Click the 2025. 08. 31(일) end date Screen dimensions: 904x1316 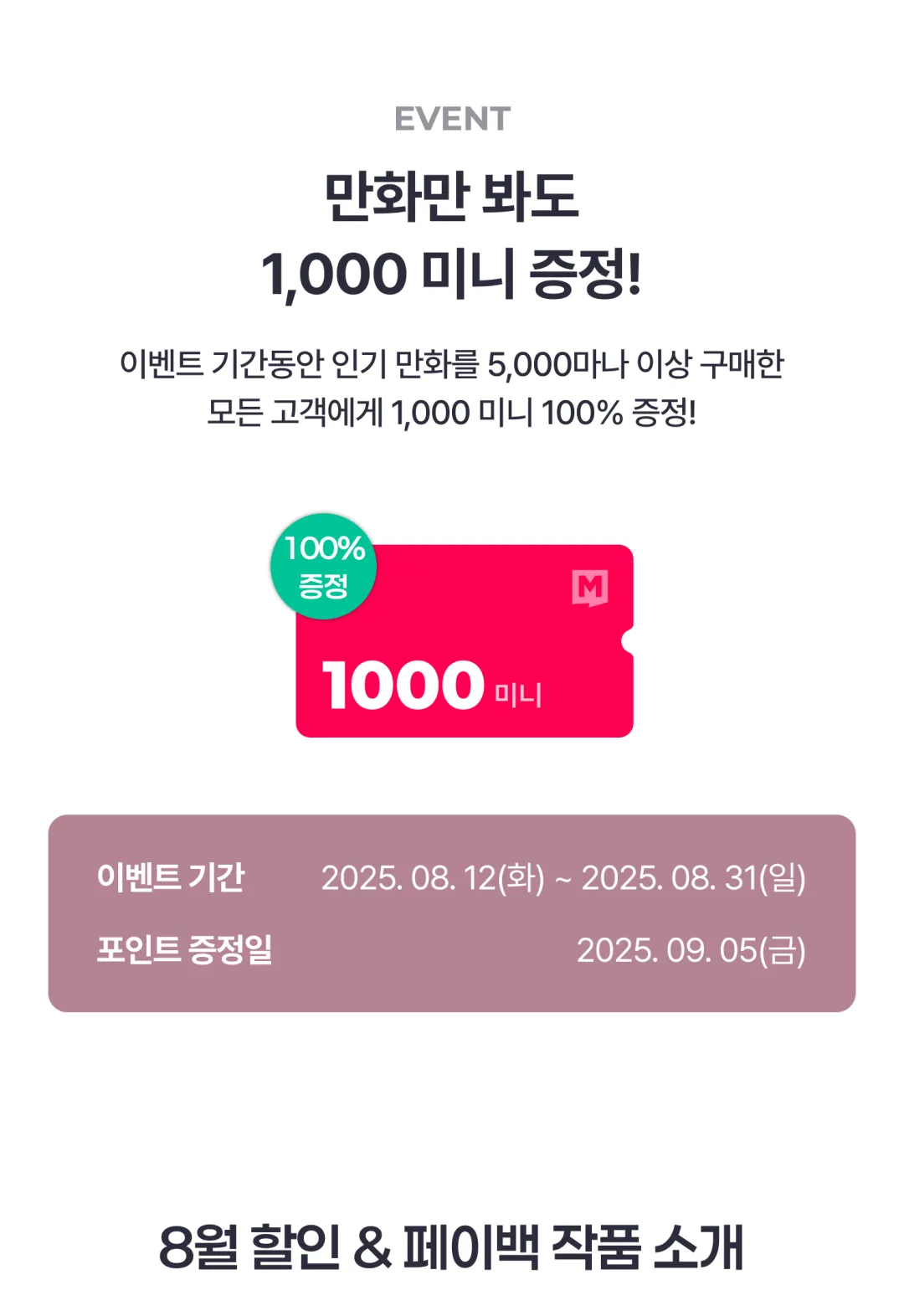[693, 878]
